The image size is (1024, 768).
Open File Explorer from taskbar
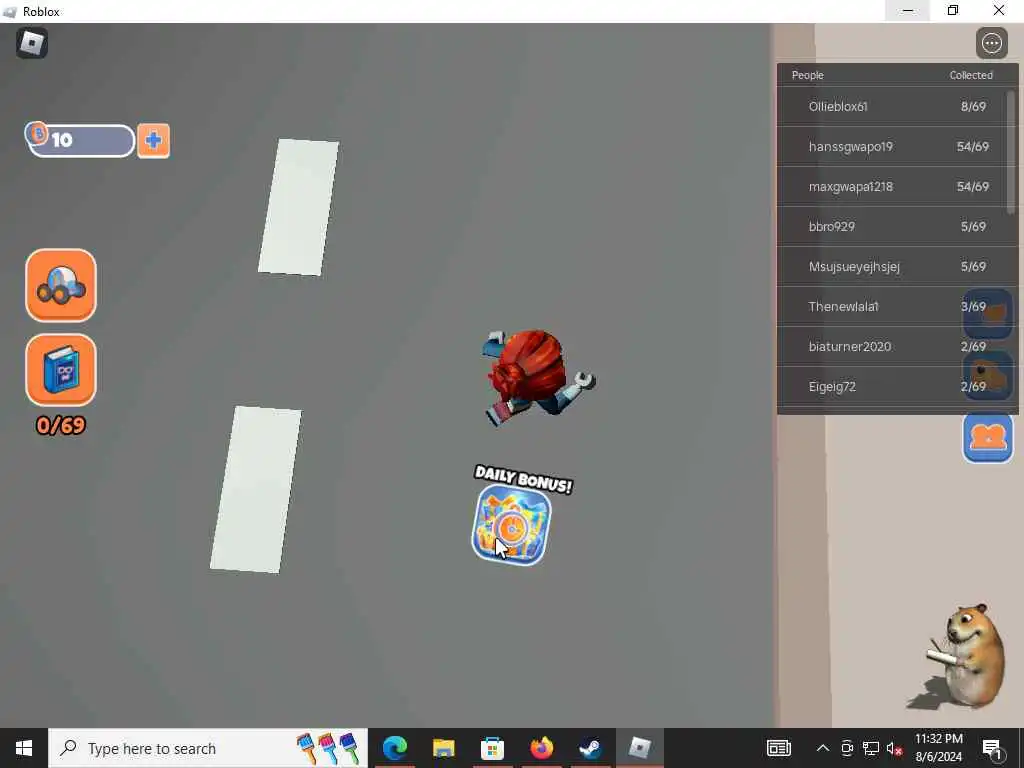[x=443, y=748]
